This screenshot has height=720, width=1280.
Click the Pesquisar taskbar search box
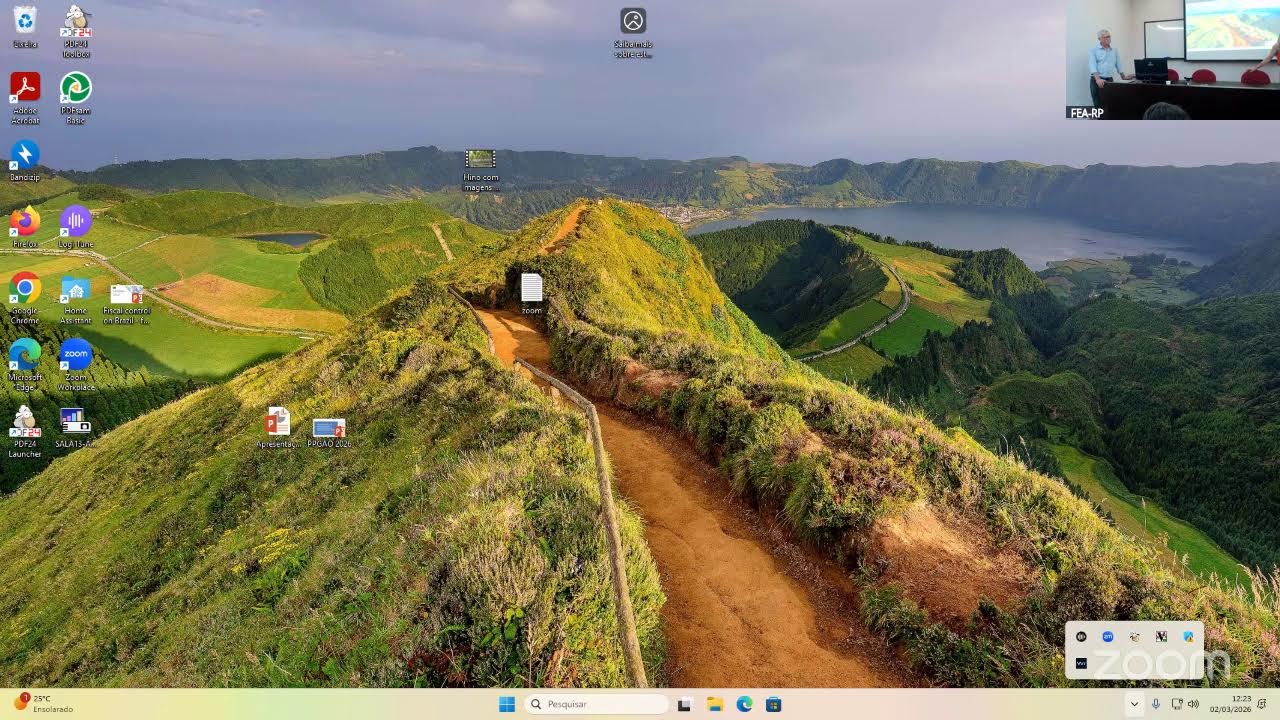596,704
